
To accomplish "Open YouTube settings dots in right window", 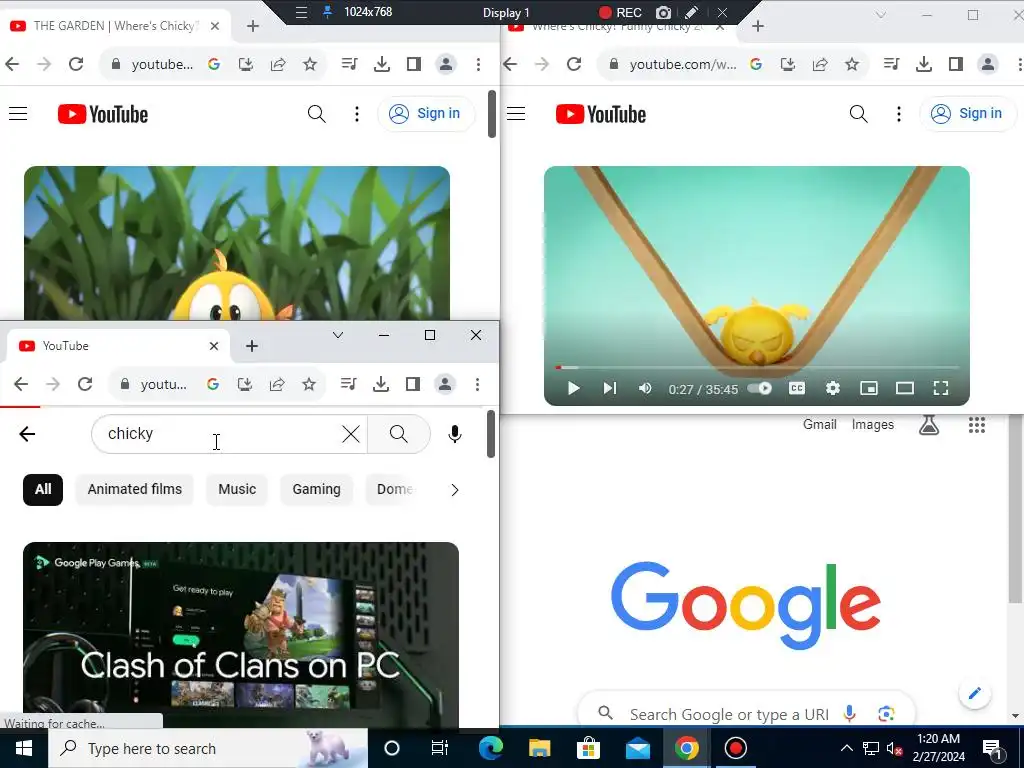I will click(899, 114).
